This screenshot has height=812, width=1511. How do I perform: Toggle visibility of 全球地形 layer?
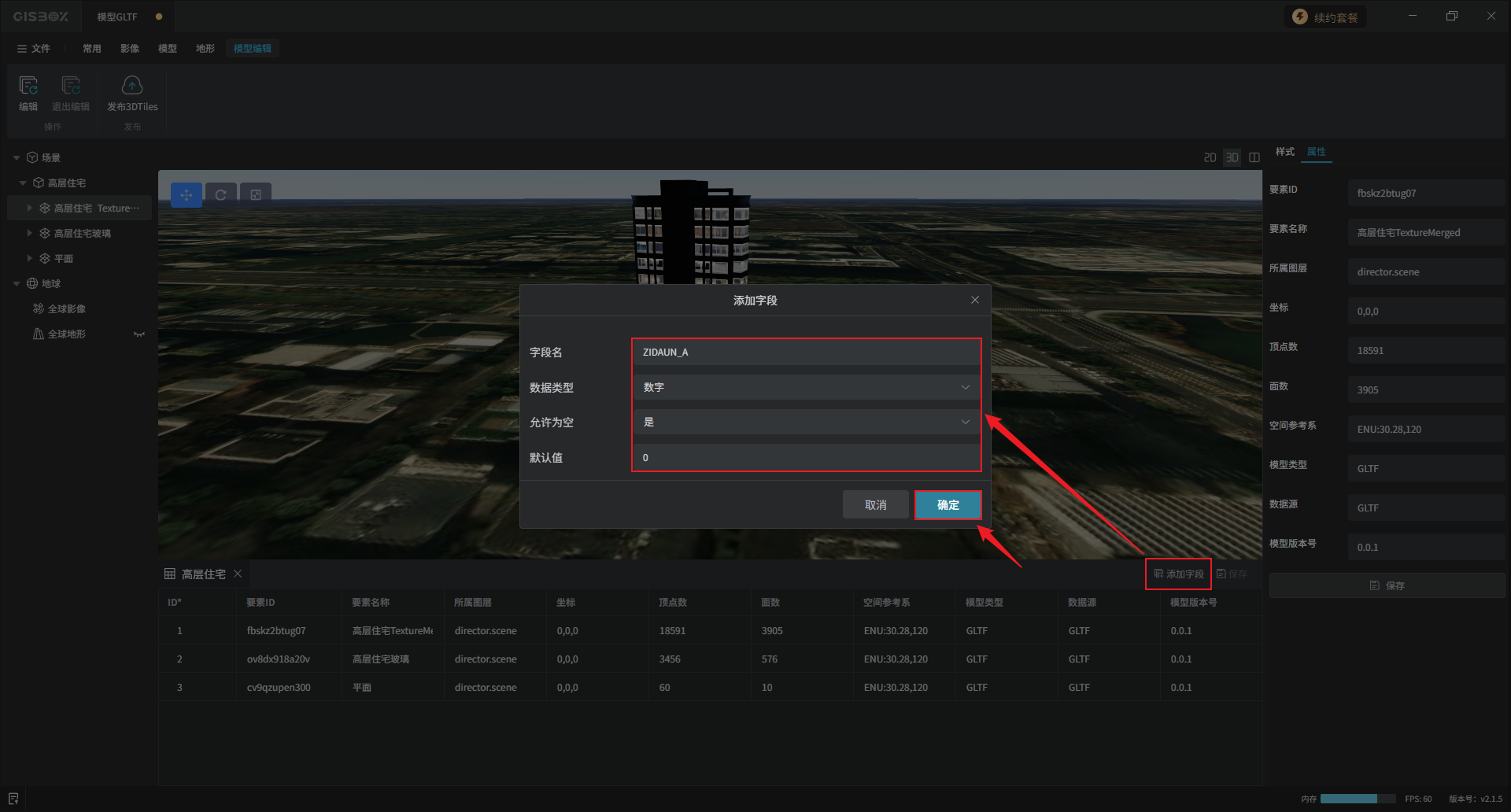pyautogui.click(x=139, y=334)
